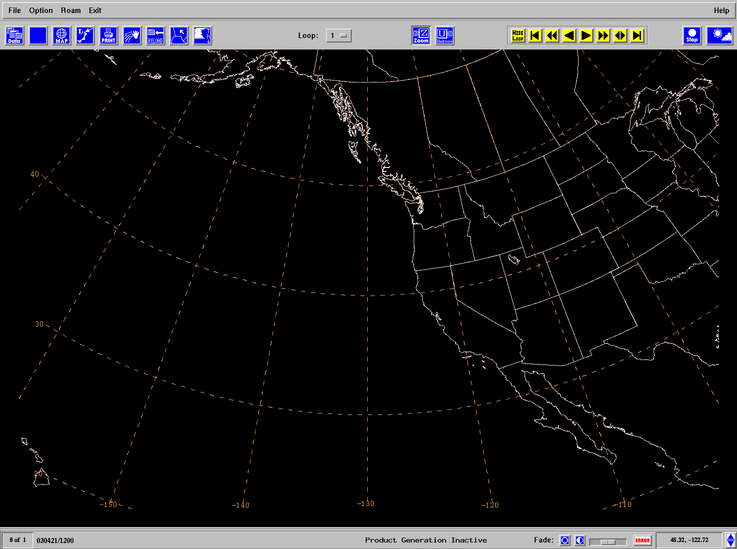
Task: Click the Product Generation Inactive status text
Action: (x=426, y=540)
